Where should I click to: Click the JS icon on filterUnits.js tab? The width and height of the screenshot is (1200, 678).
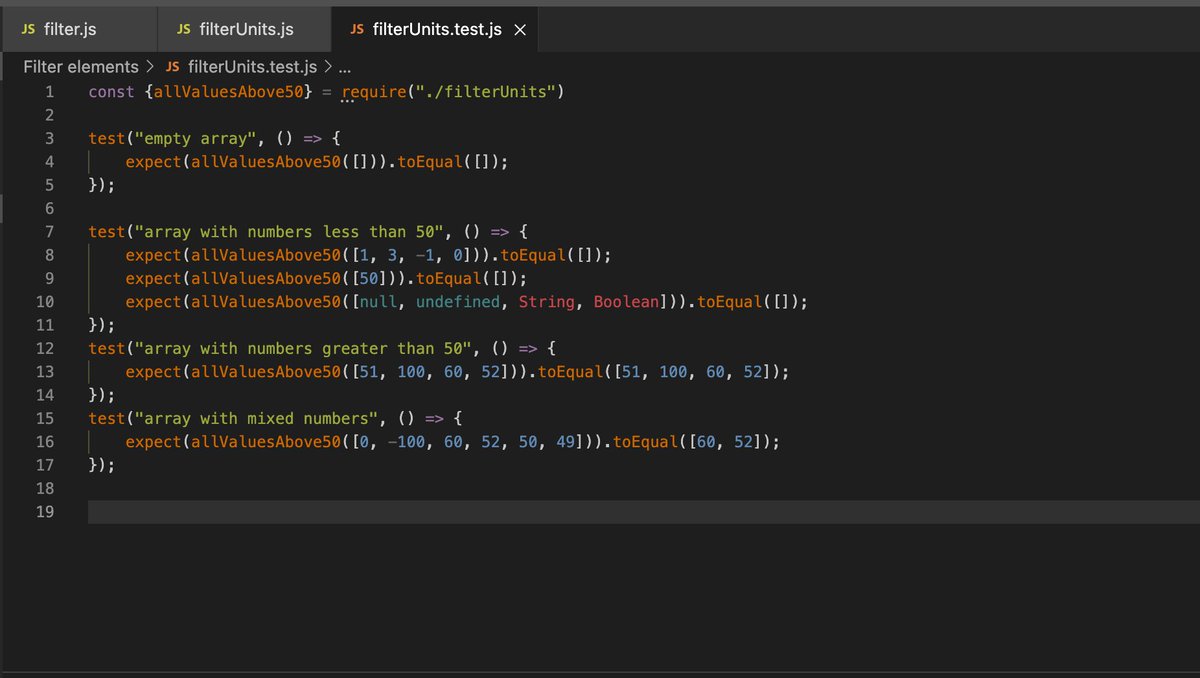[x=183, y=30]
